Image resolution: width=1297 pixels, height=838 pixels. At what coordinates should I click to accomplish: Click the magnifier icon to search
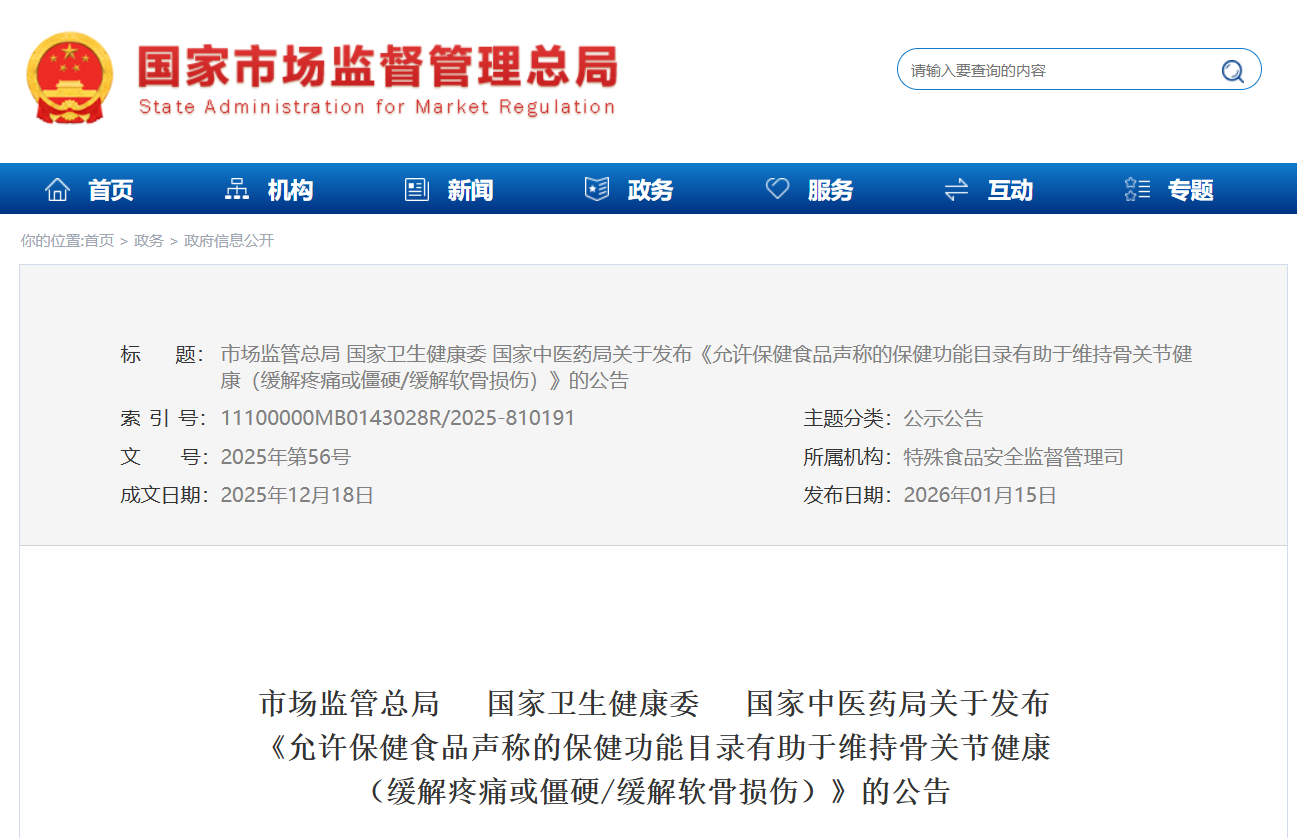(x=1232, y=69)
